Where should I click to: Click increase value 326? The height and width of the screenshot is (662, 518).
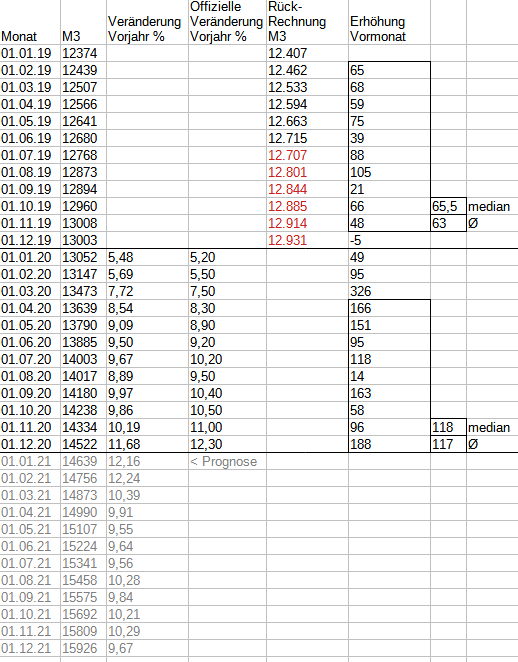(x=389, y=291)
